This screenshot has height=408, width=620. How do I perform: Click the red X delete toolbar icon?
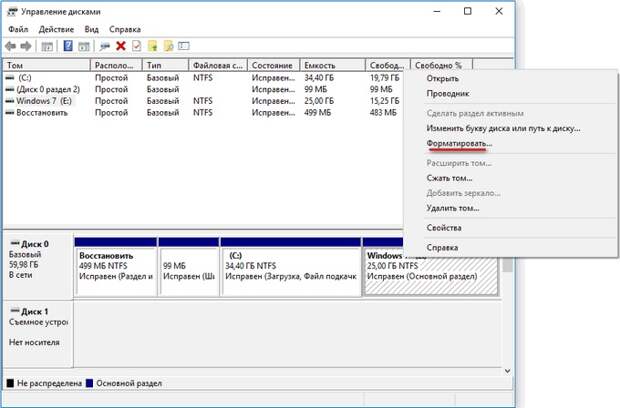[121, 46]
